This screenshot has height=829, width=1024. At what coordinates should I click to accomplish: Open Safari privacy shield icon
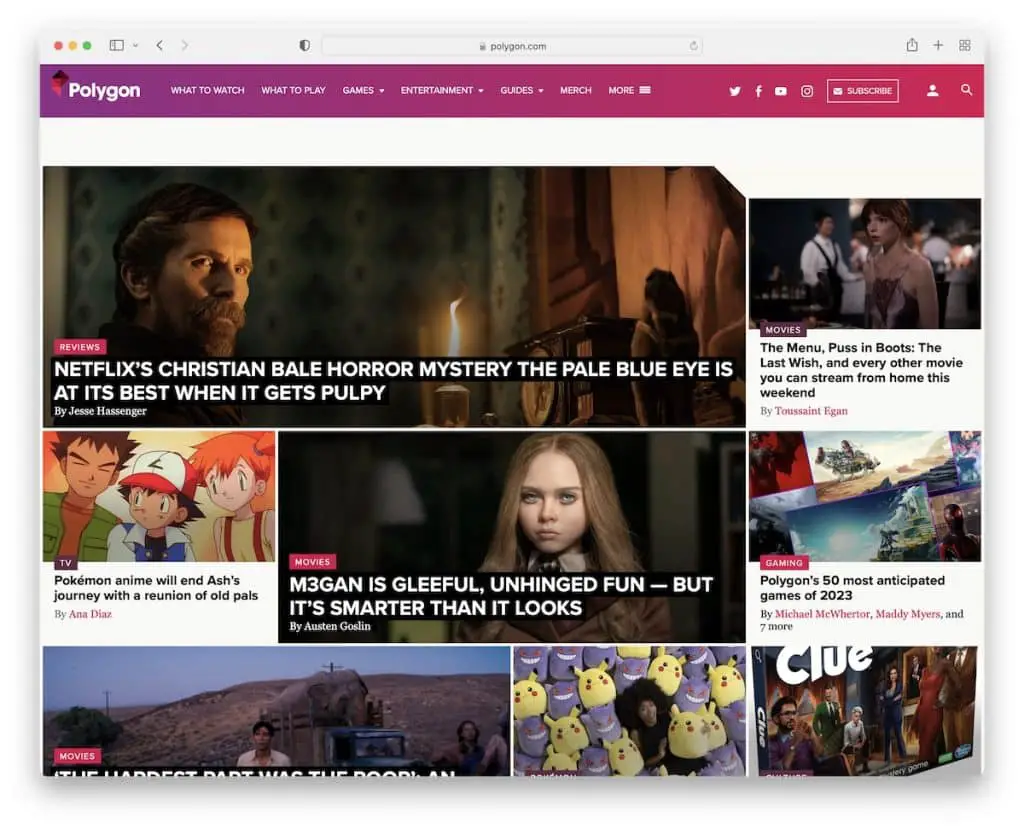pos(304,45)
